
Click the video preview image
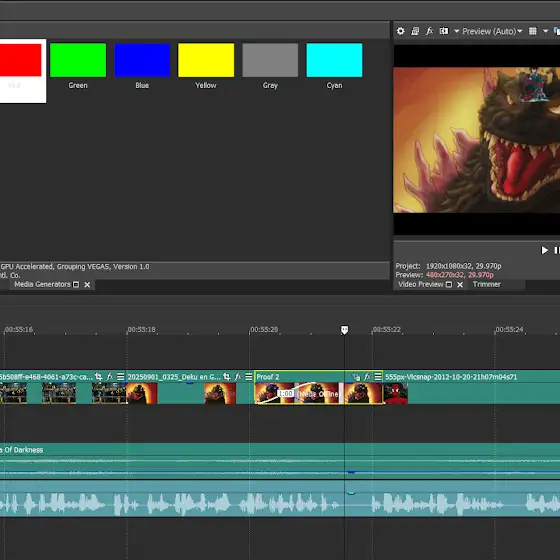pyautogui.click(x=476, y=140)
